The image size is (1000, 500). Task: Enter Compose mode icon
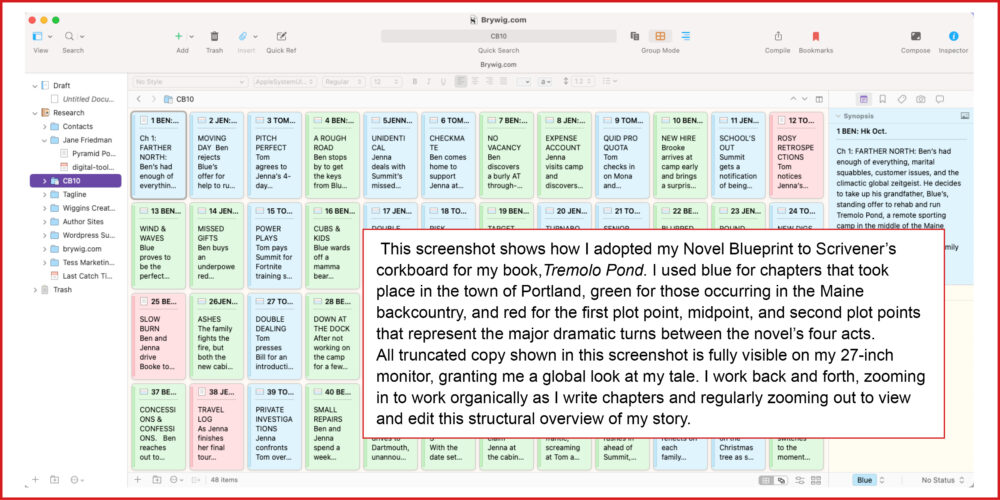coord(916,36)
